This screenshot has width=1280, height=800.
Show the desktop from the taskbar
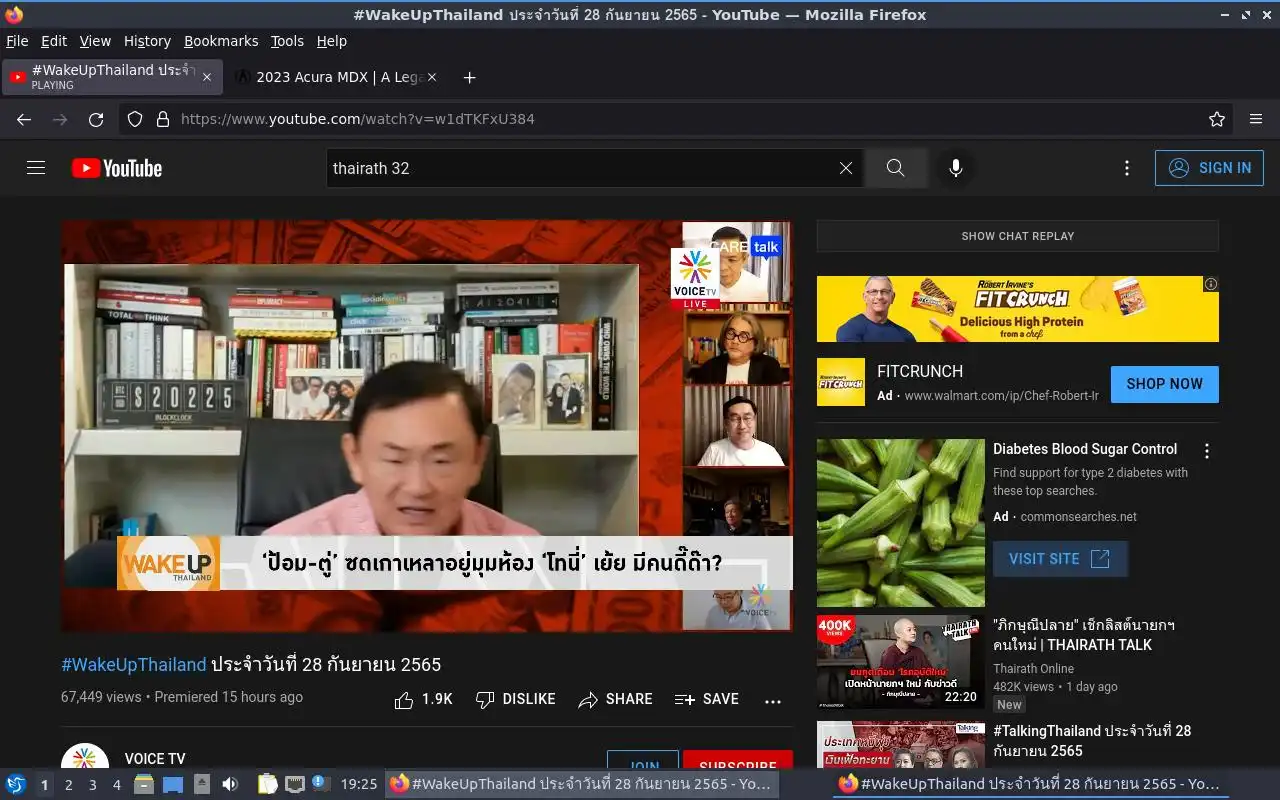click(x=173, y=785)
